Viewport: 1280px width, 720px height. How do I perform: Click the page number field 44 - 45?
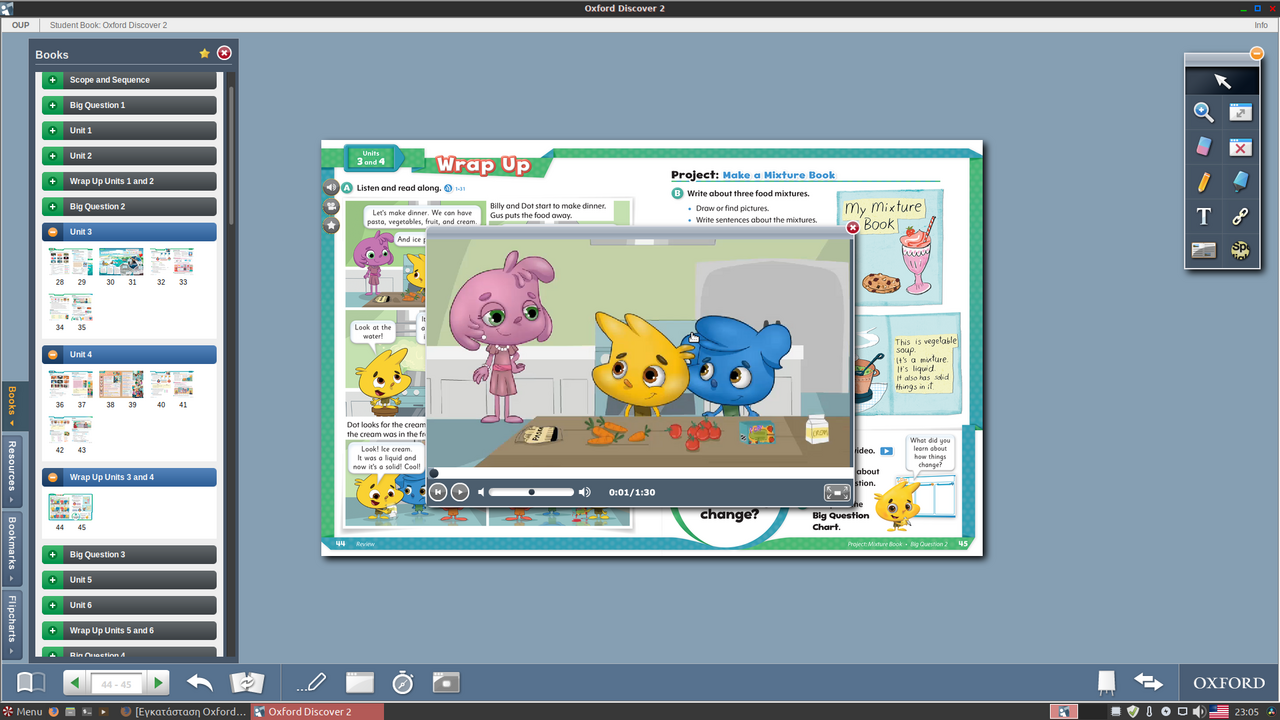point(117,684)
